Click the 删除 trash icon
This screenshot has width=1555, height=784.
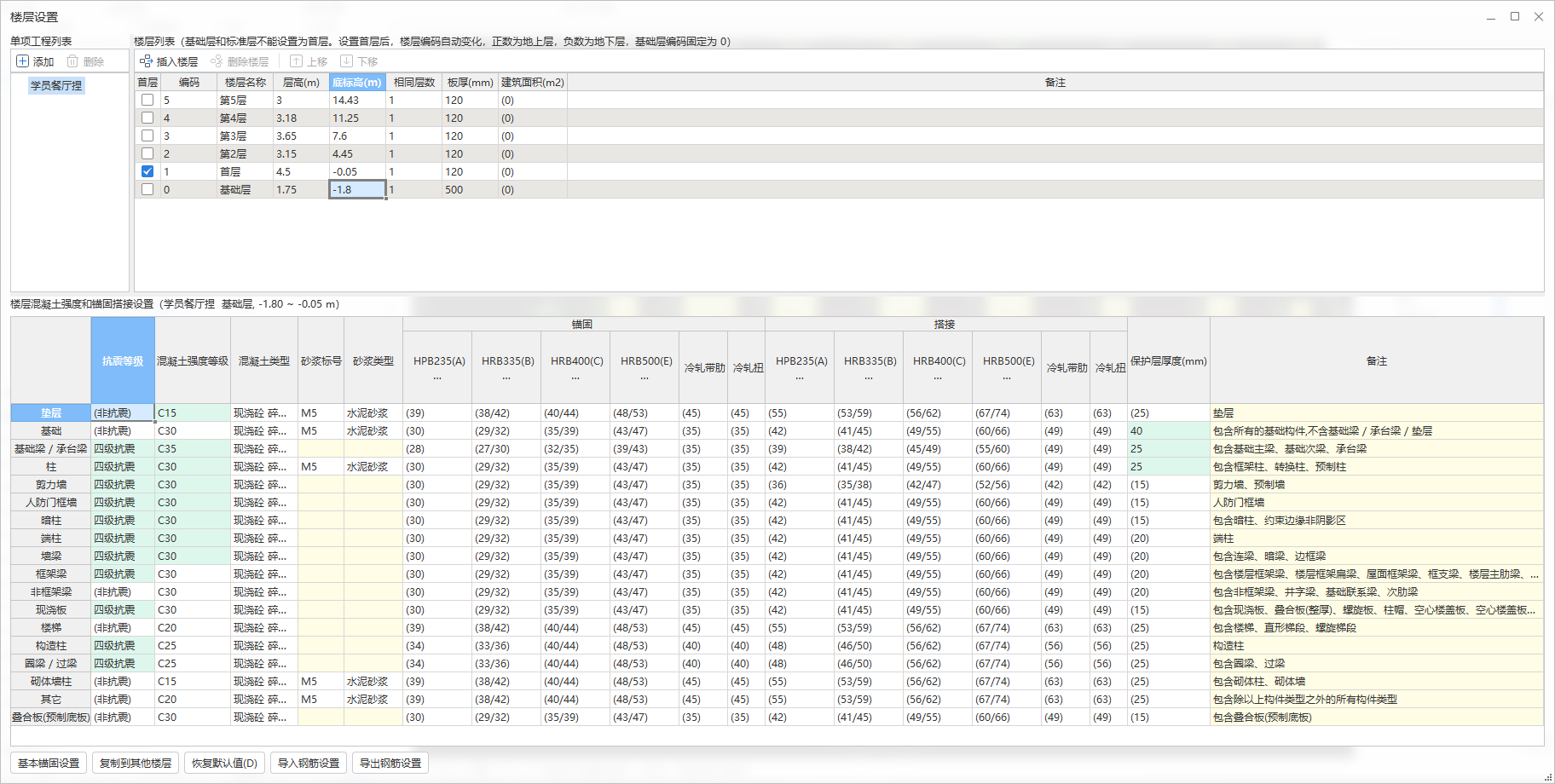point(72,61)
